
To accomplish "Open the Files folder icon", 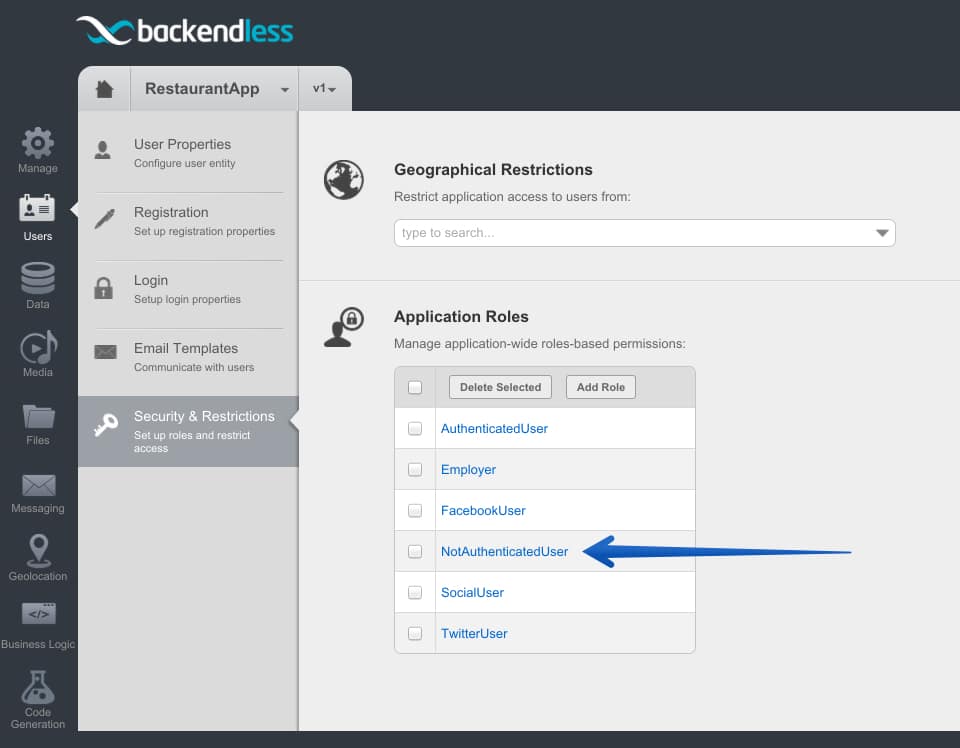I will (x=39, y=416).
